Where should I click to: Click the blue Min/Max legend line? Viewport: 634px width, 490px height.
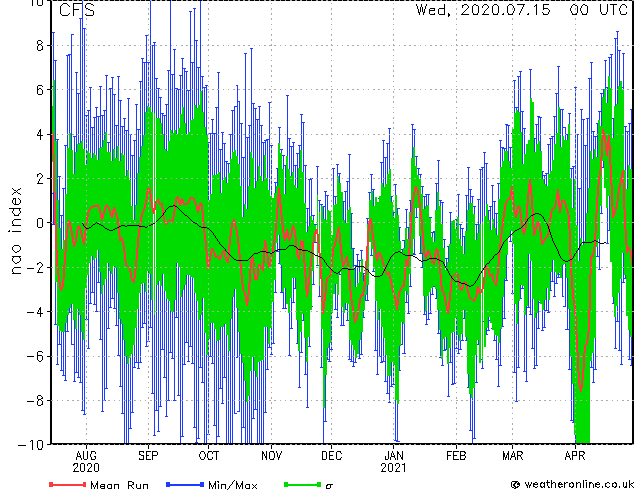pyautogui.click(x=185, y=484)
